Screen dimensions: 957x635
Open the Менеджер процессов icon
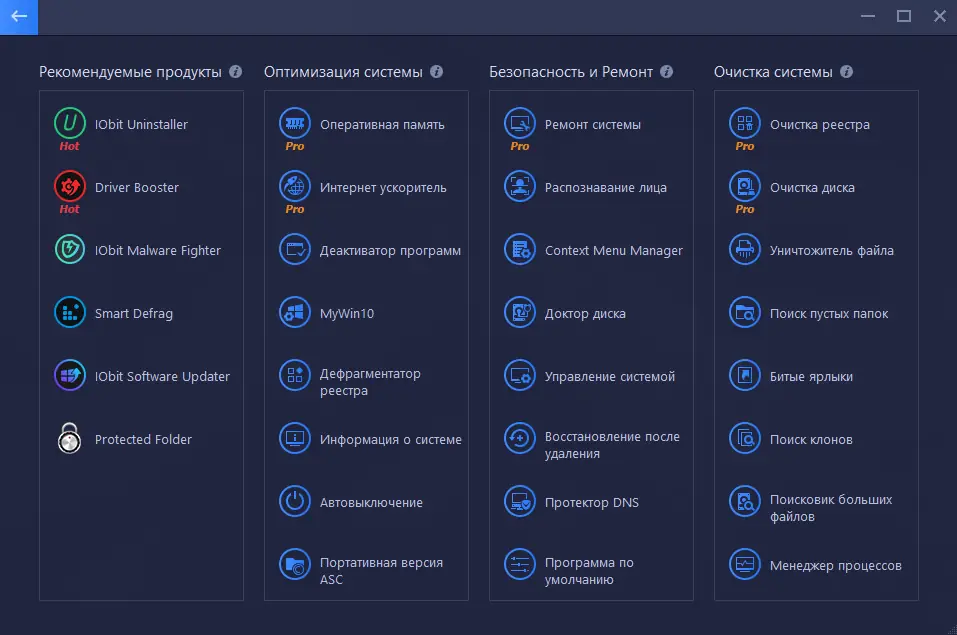(745, 564)
